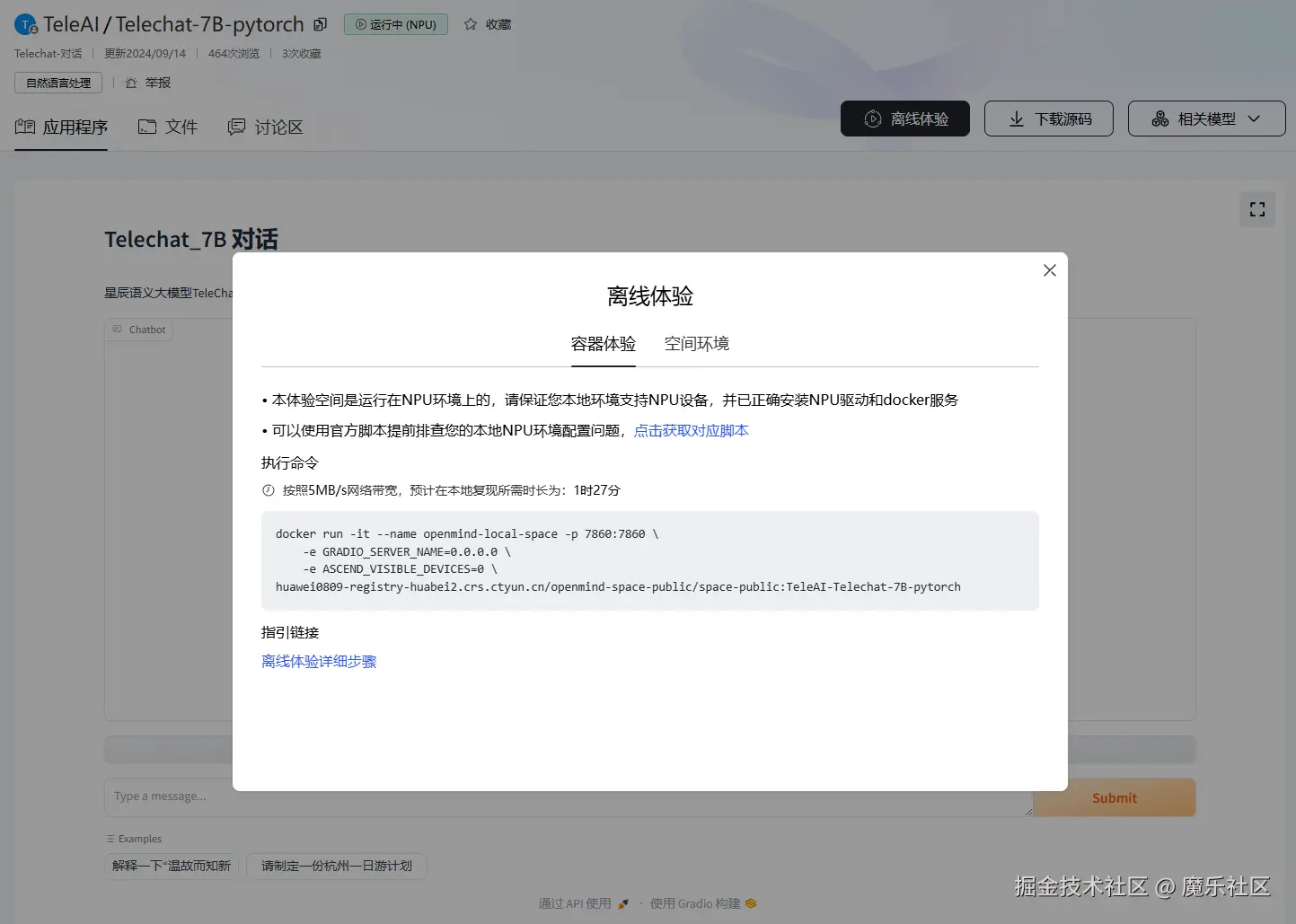Click the 下载源码 button
Viewport: 1296px width, 924px height.
point(1049,119)
